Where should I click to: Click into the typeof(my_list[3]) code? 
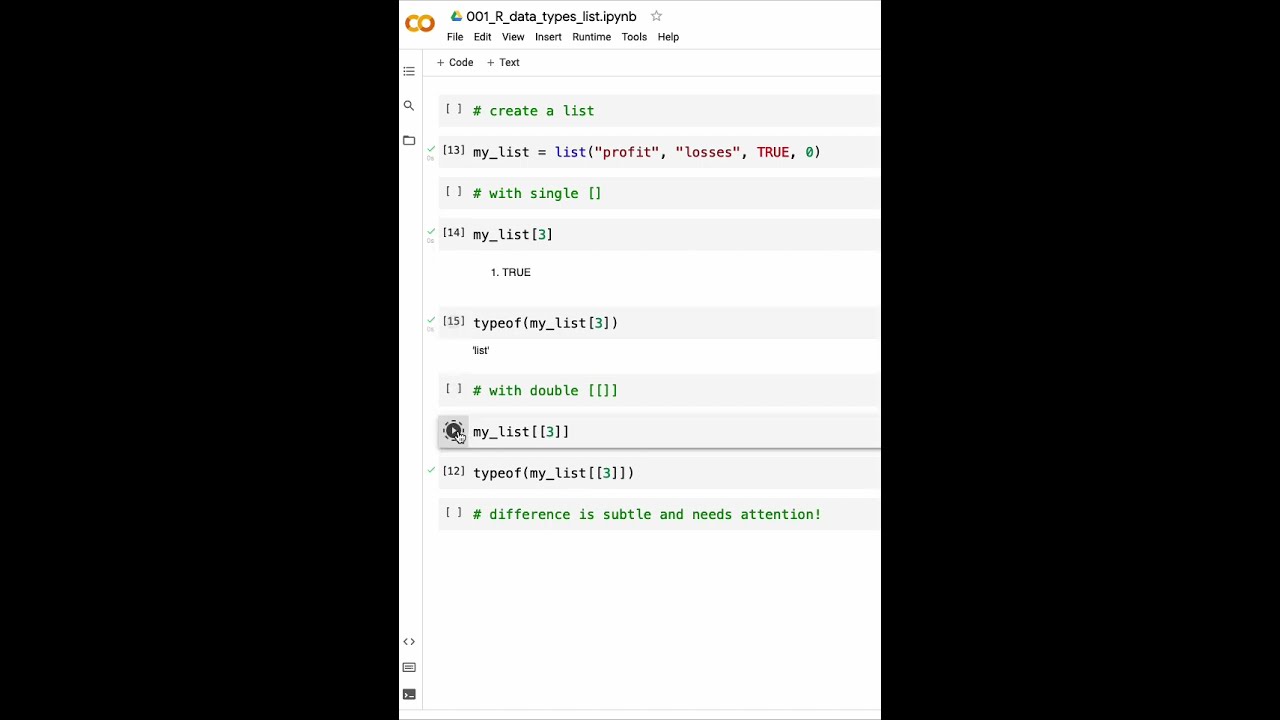545,323
